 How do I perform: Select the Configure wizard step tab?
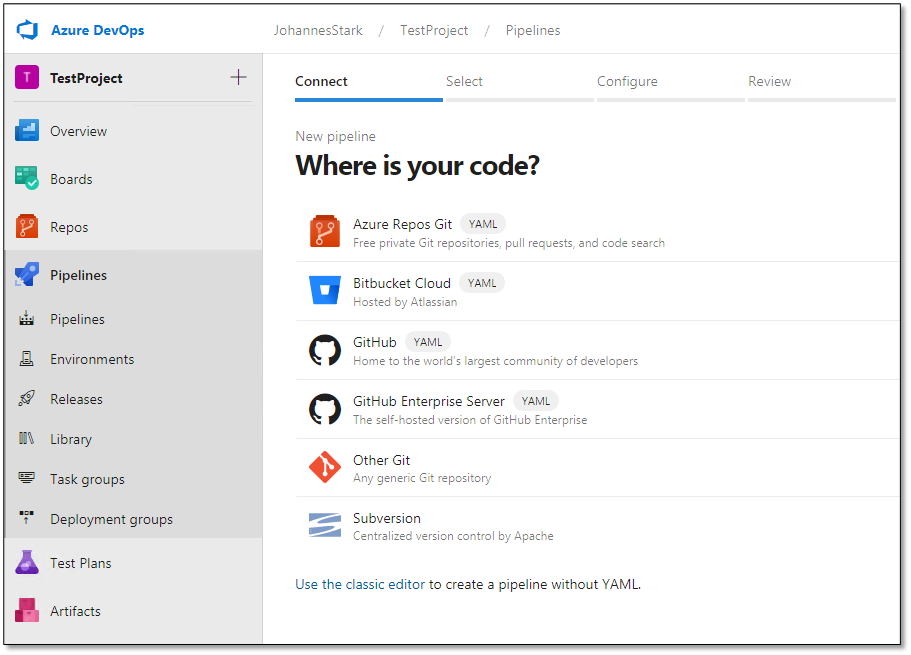(x=670, y=83)
